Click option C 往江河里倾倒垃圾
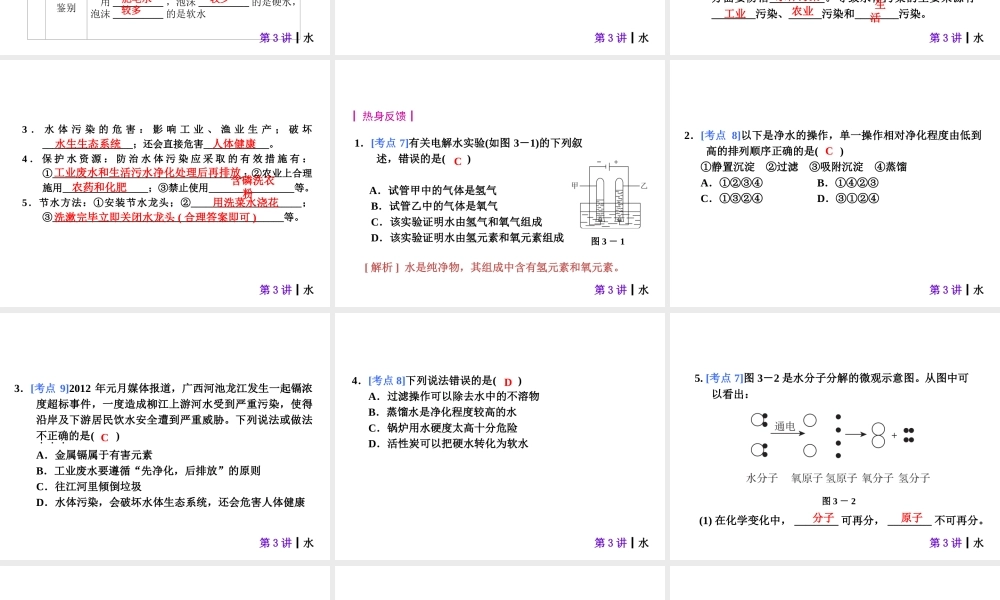The image size is (1000, 600). (x=89, y=487)
